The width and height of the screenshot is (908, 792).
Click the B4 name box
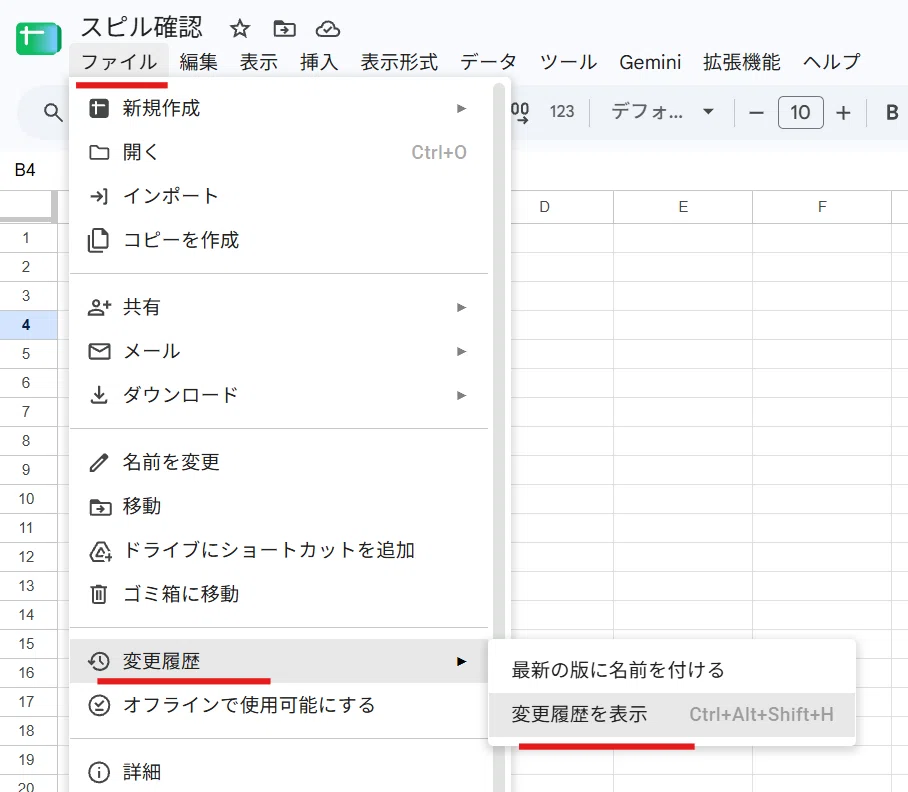[25, 170]
